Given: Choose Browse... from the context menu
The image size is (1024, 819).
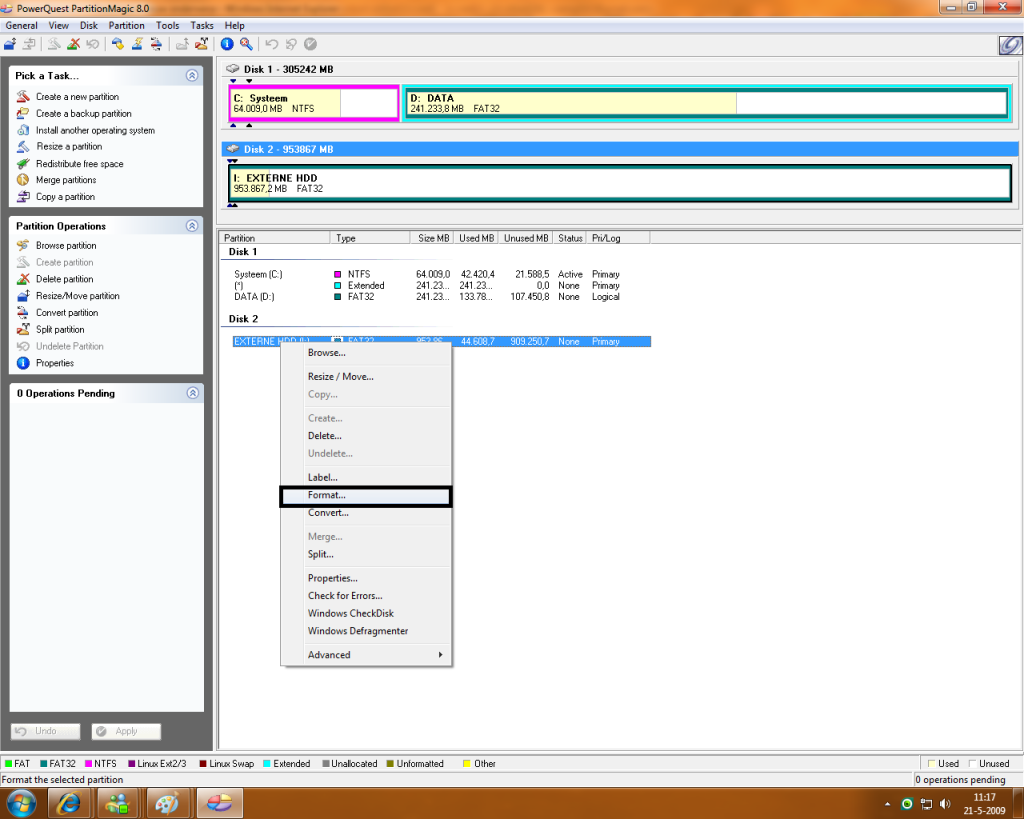Looking at the screenshot, I should 366,353.
